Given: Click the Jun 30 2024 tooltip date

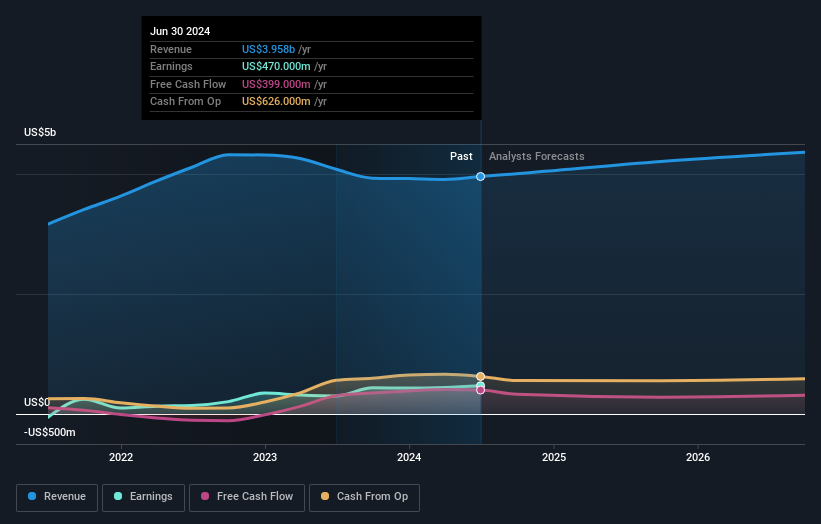Looking at the screenshot, I should pyautogui.click(x=180, y=31).
